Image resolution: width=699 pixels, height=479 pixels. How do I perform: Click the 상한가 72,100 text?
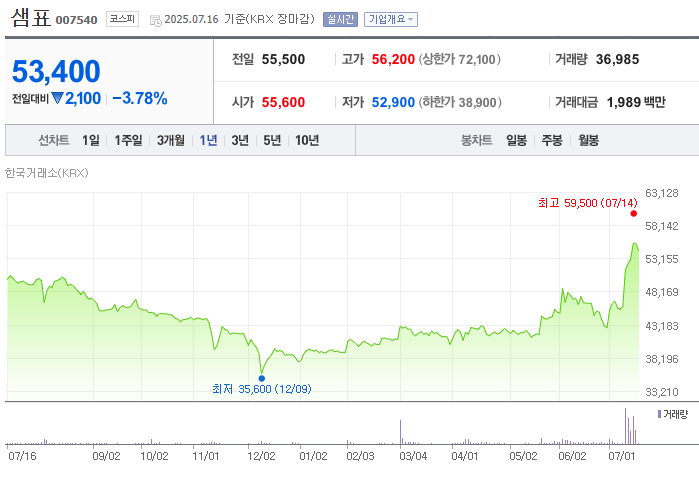pos(459,59)
